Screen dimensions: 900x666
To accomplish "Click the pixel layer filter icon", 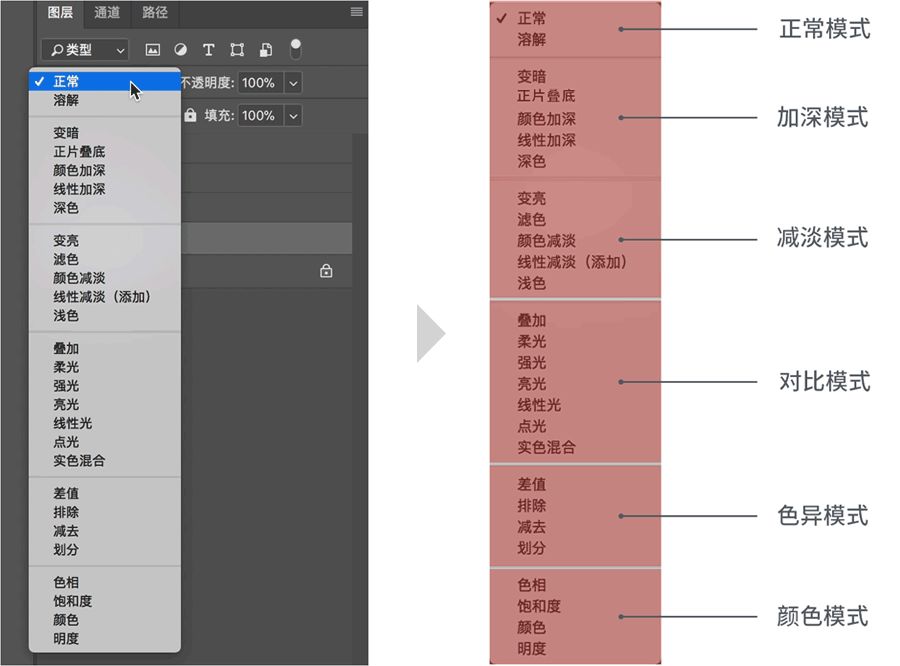I will point(153,49).
